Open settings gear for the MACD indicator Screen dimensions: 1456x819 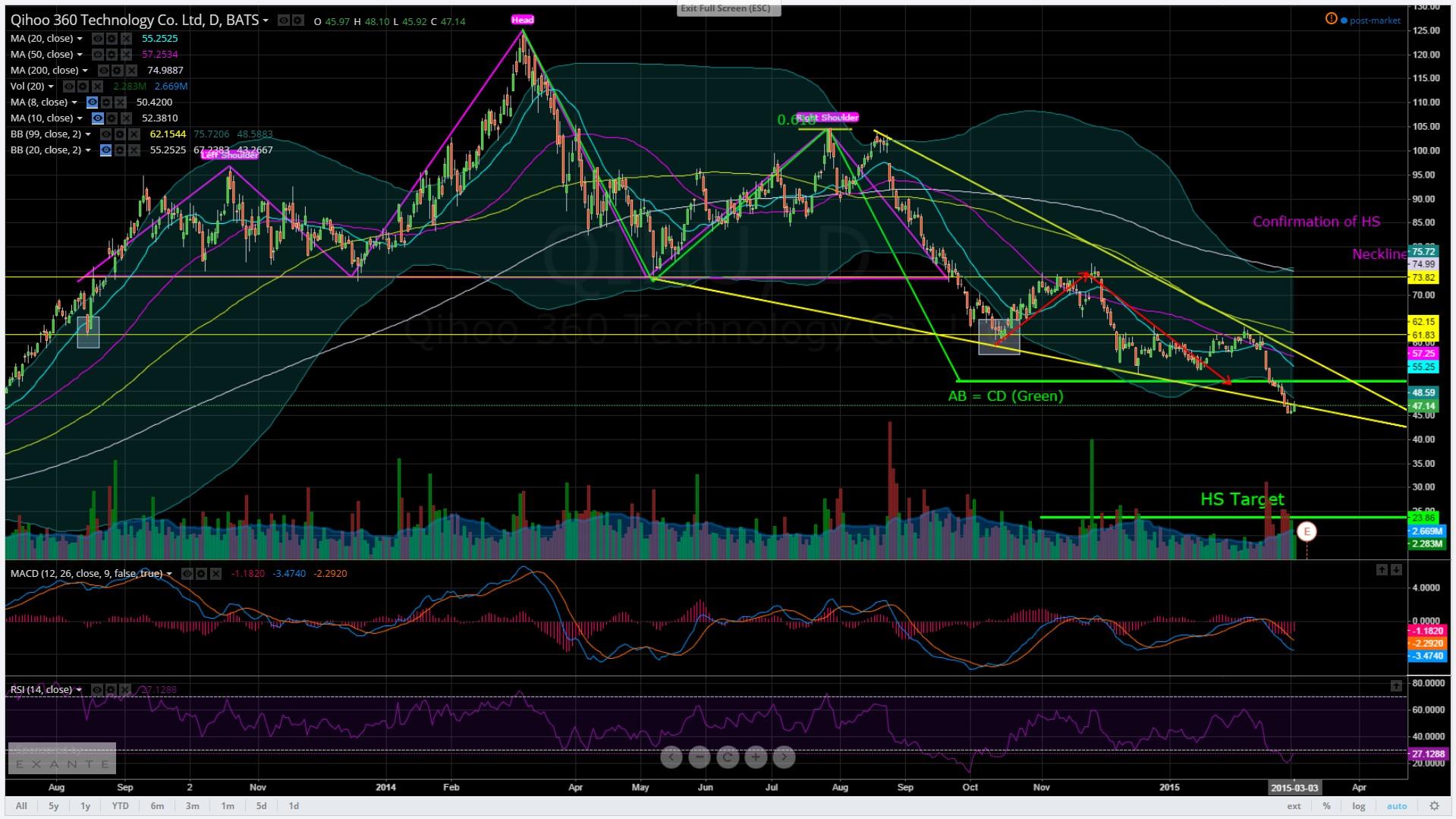tap(201, 574)
